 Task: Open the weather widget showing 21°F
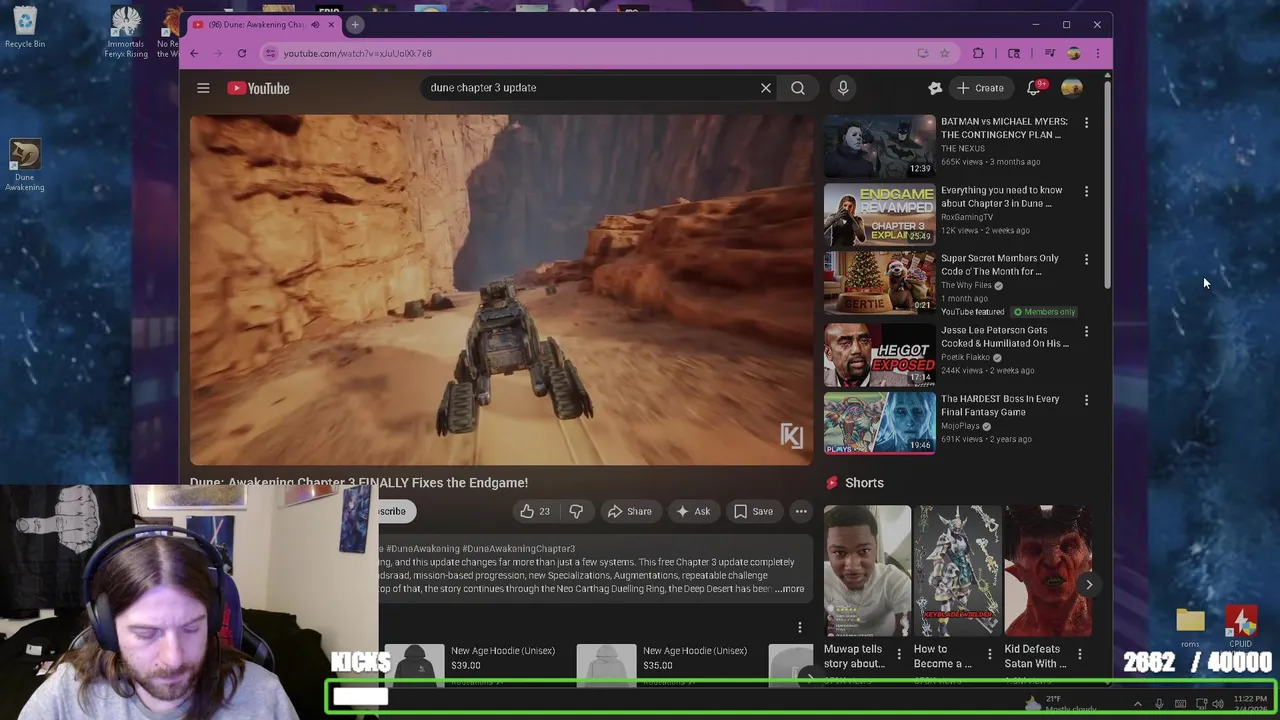point(1060,704)
